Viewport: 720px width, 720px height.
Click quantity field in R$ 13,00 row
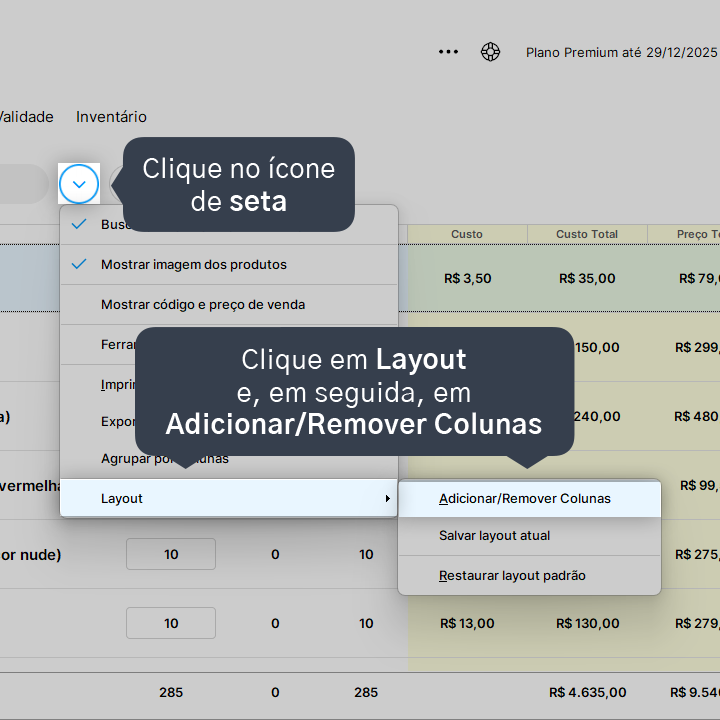coord(171,623)
